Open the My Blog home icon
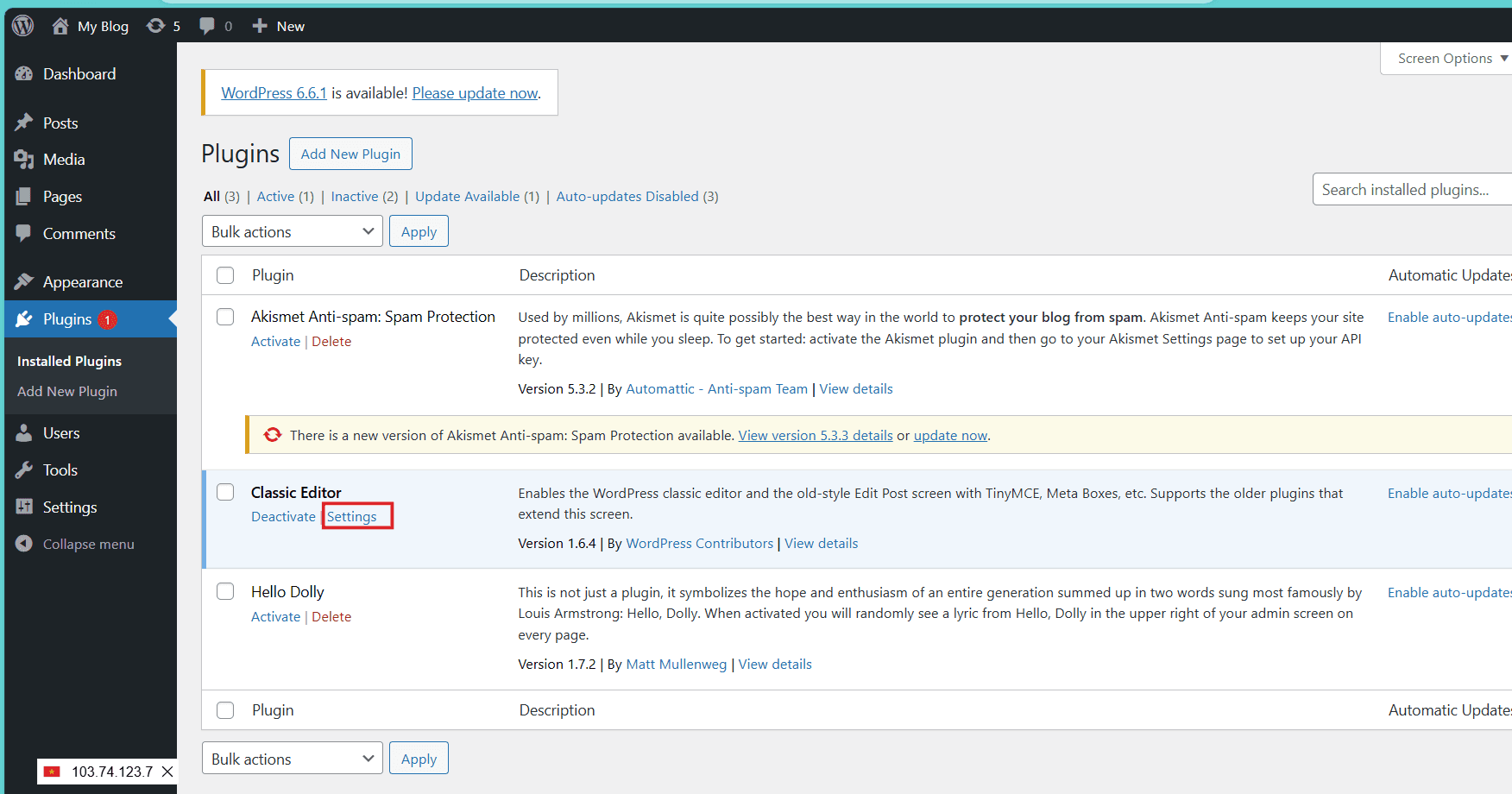 click(x=60, y=26)
